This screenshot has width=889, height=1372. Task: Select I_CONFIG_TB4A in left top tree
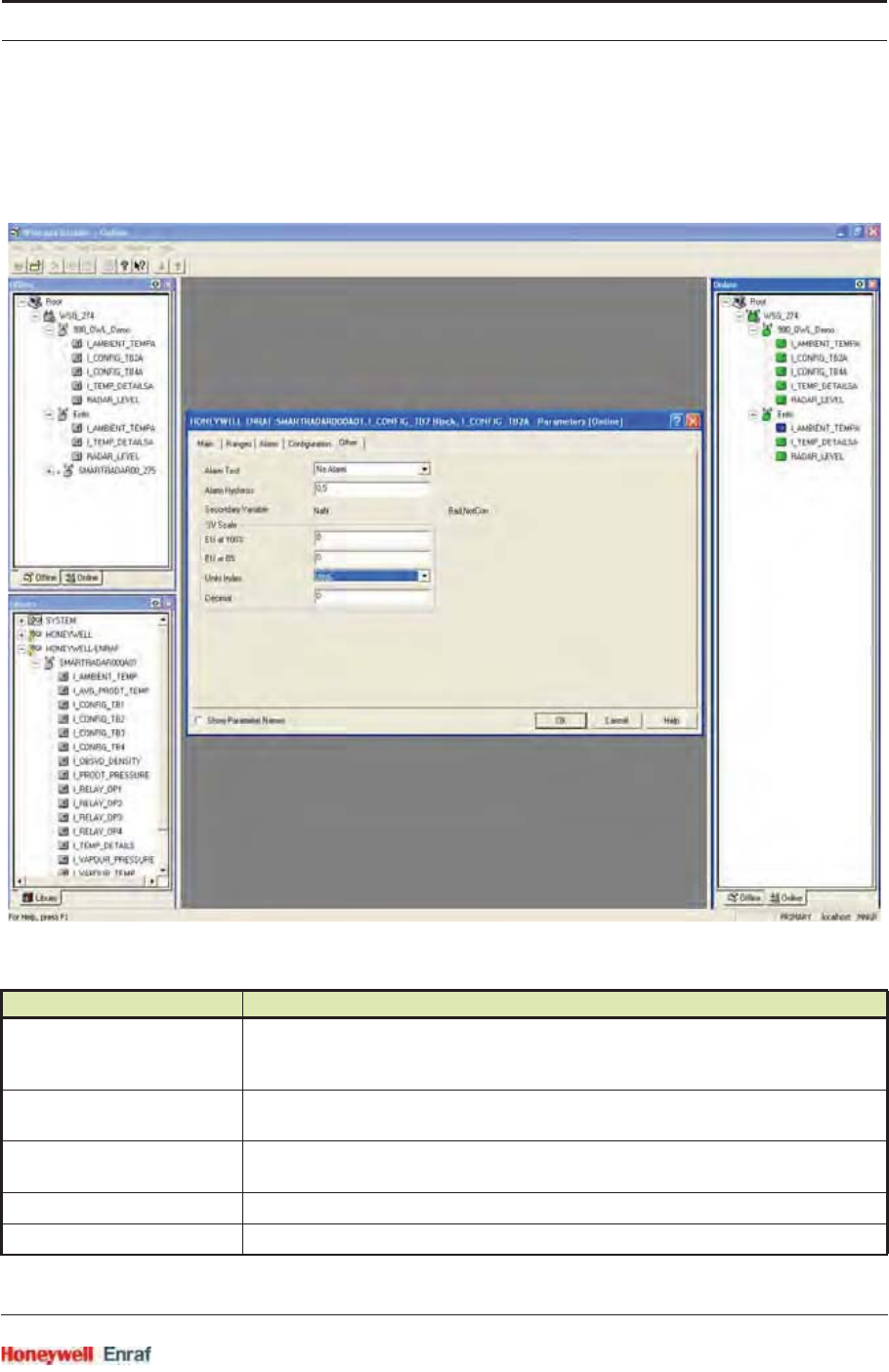click(x=114, y=372)
